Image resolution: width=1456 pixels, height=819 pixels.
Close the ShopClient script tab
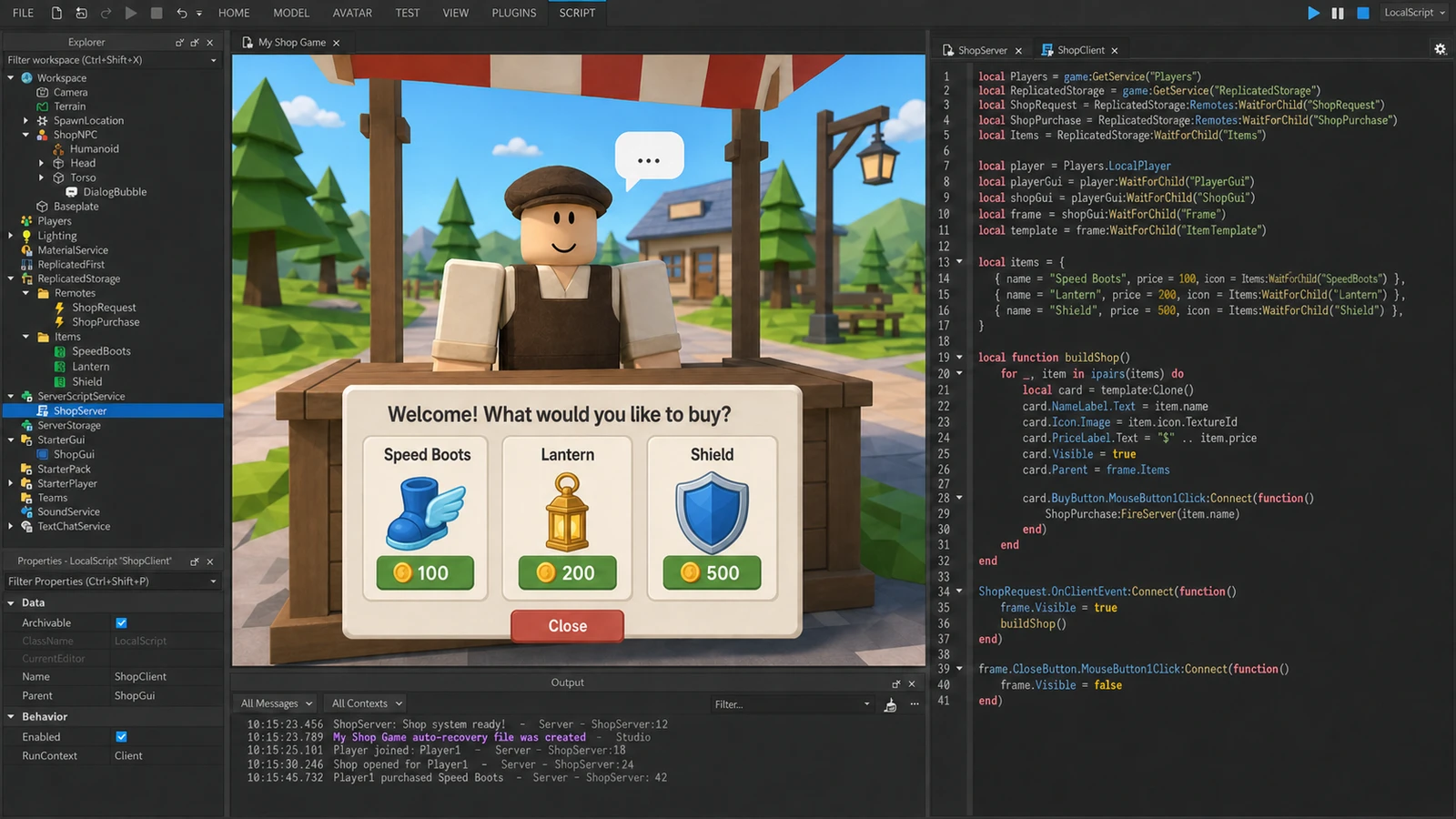(1115, 51)
